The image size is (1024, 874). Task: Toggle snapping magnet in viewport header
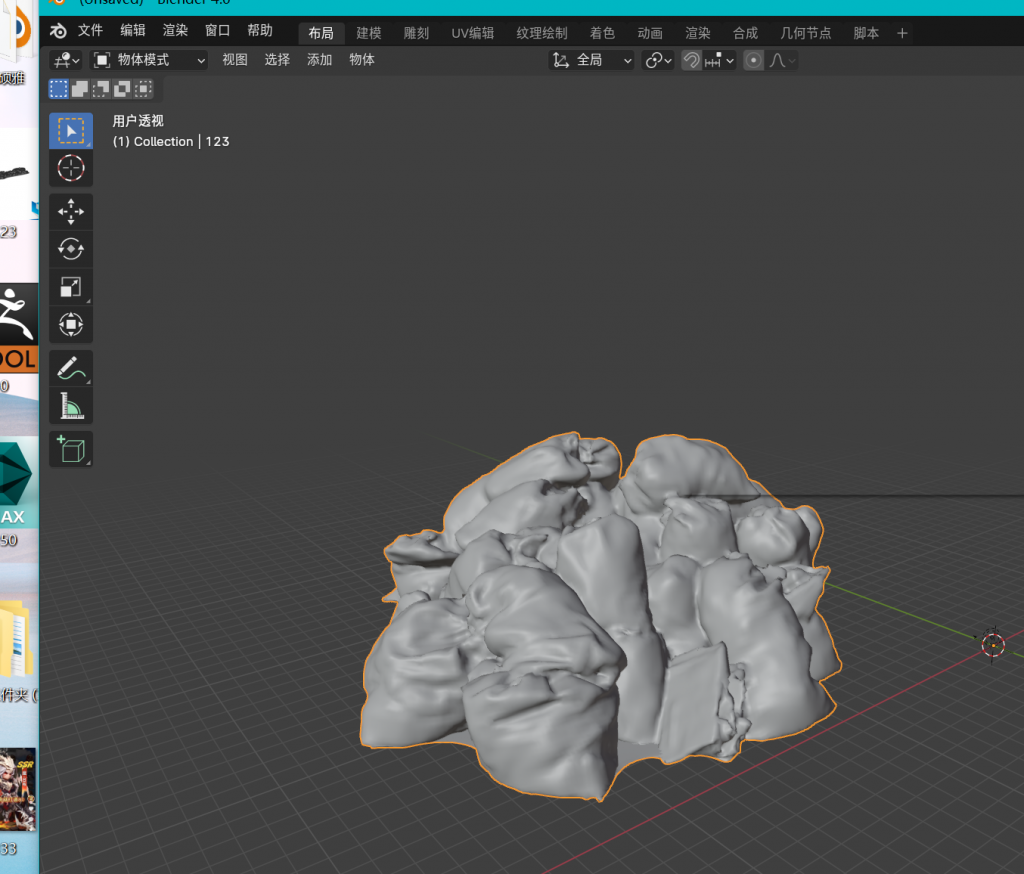coord(691,61)
